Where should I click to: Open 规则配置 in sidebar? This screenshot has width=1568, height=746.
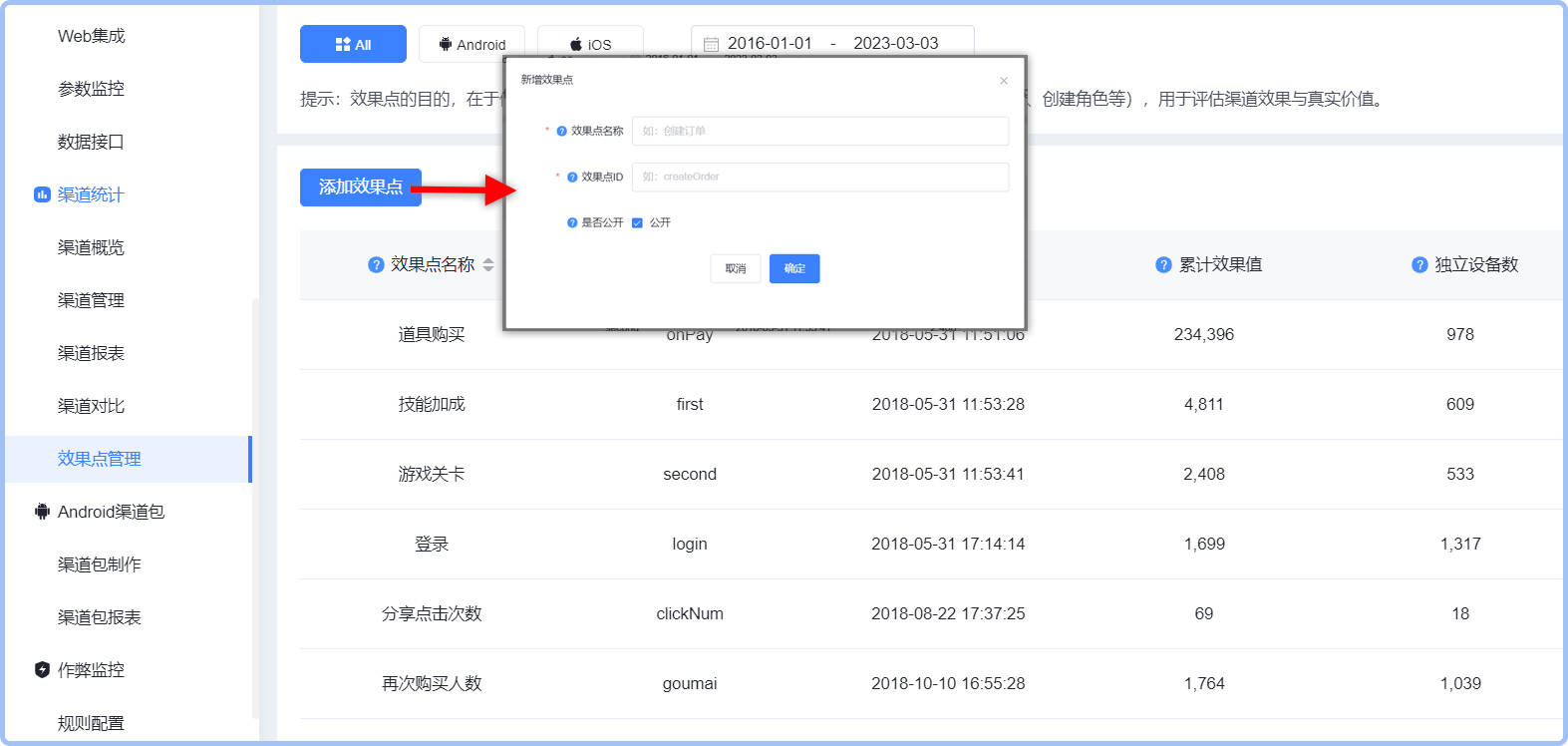tap(91, 723)
